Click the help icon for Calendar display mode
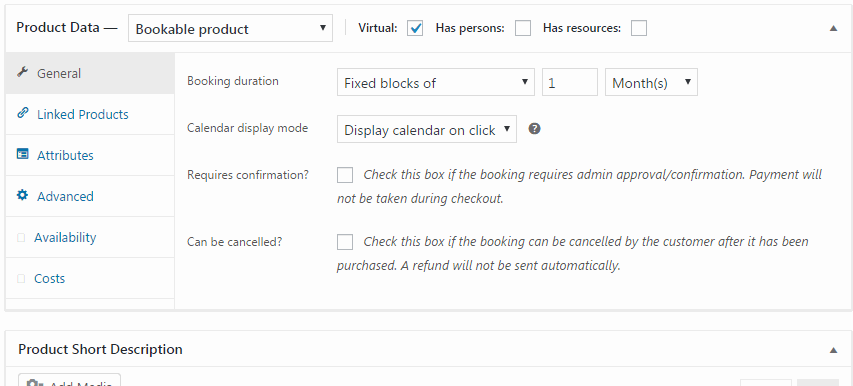Viewport: 853px width, 386px height. (x=535, y=129)
